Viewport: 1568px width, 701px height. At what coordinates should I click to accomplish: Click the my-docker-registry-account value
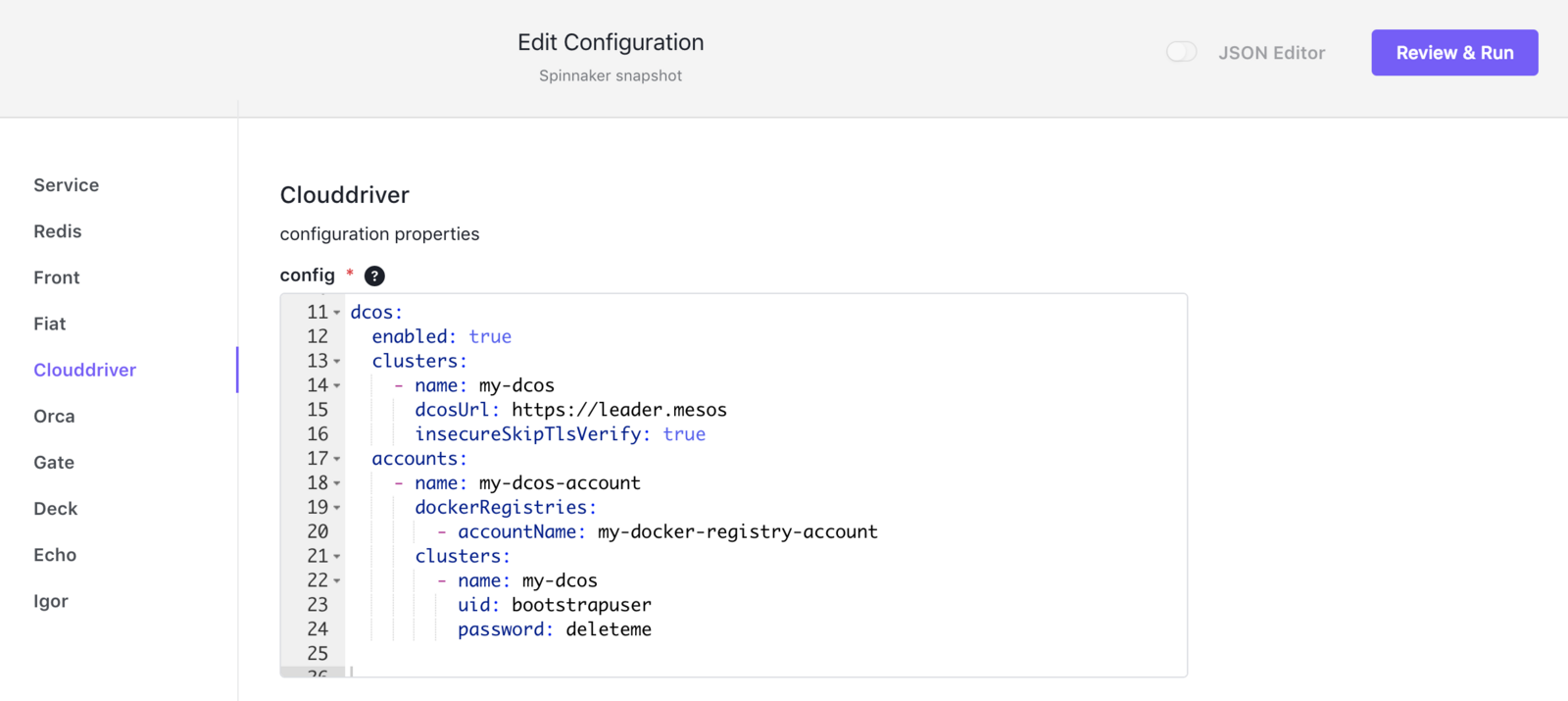click(738, 531)
